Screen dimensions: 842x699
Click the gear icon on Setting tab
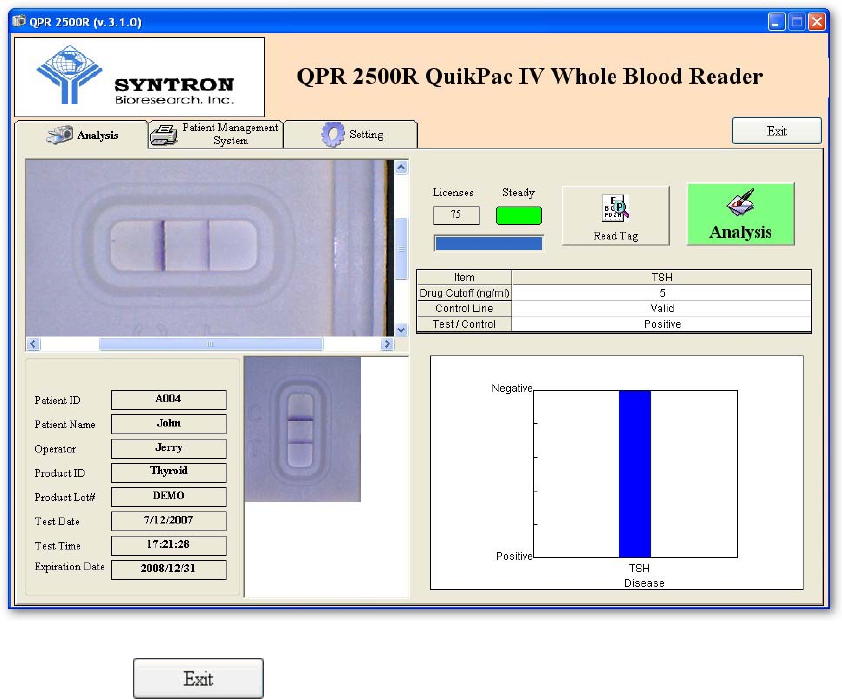[x=332, y=134]
